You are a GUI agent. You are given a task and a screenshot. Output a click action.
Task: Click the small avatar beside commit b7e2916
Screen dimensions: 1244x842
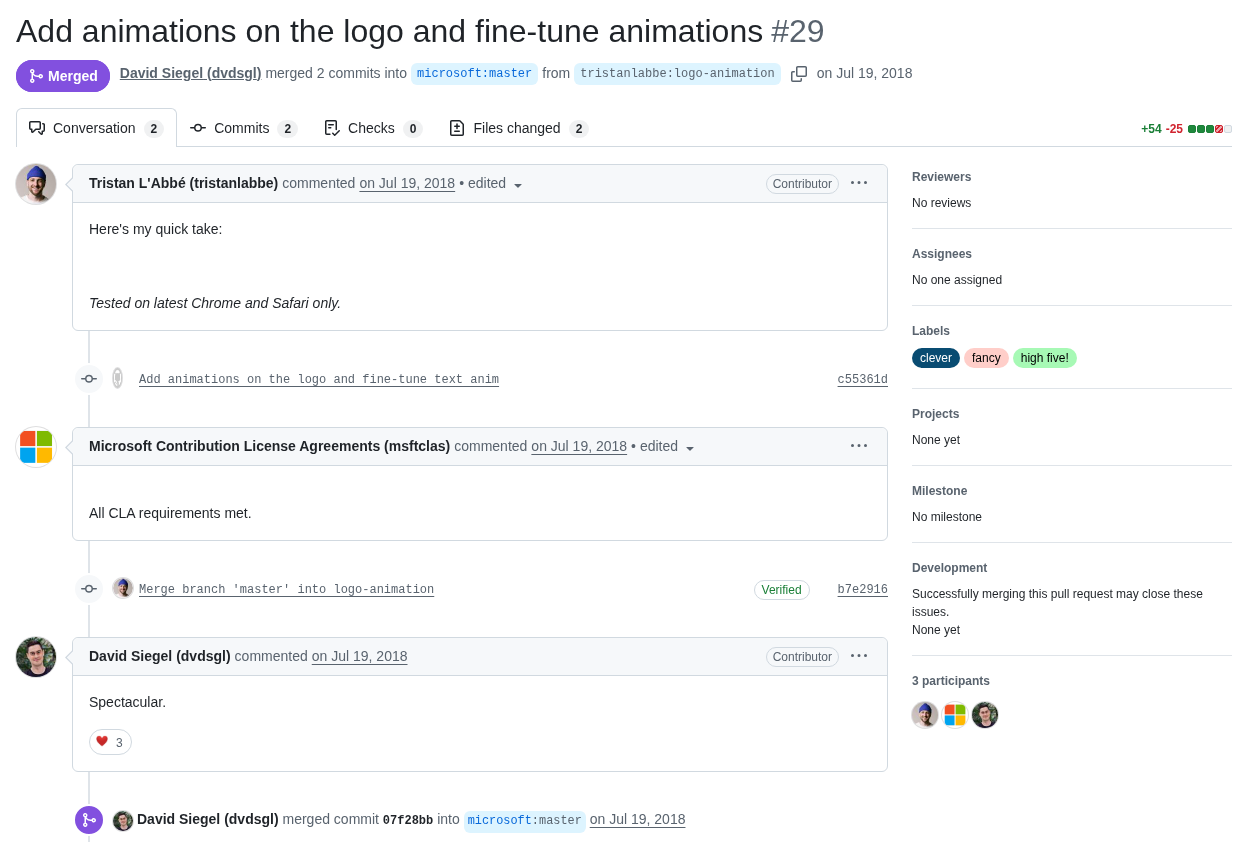pyautogui.click(x=123, y=588)
